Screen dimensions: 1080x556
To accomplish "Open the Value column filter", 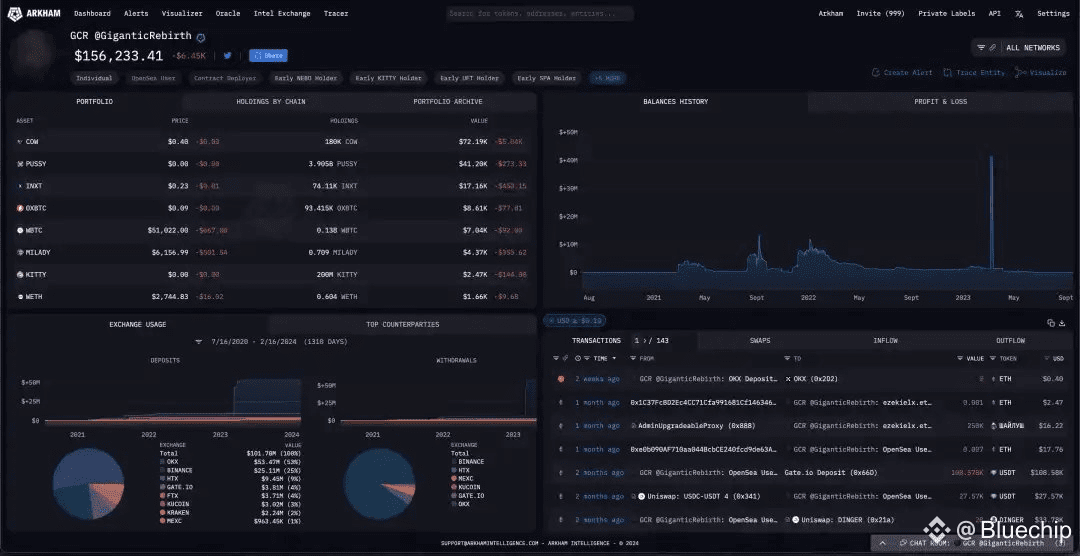I will tap(960, 358).
